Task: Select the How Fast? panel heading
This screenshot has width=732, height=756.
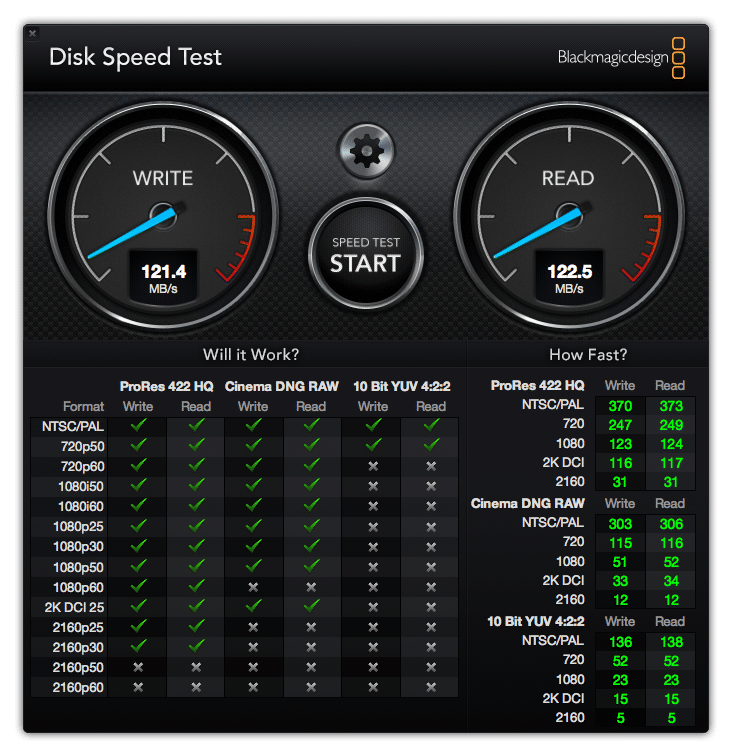Action: [x=588, y=354]
